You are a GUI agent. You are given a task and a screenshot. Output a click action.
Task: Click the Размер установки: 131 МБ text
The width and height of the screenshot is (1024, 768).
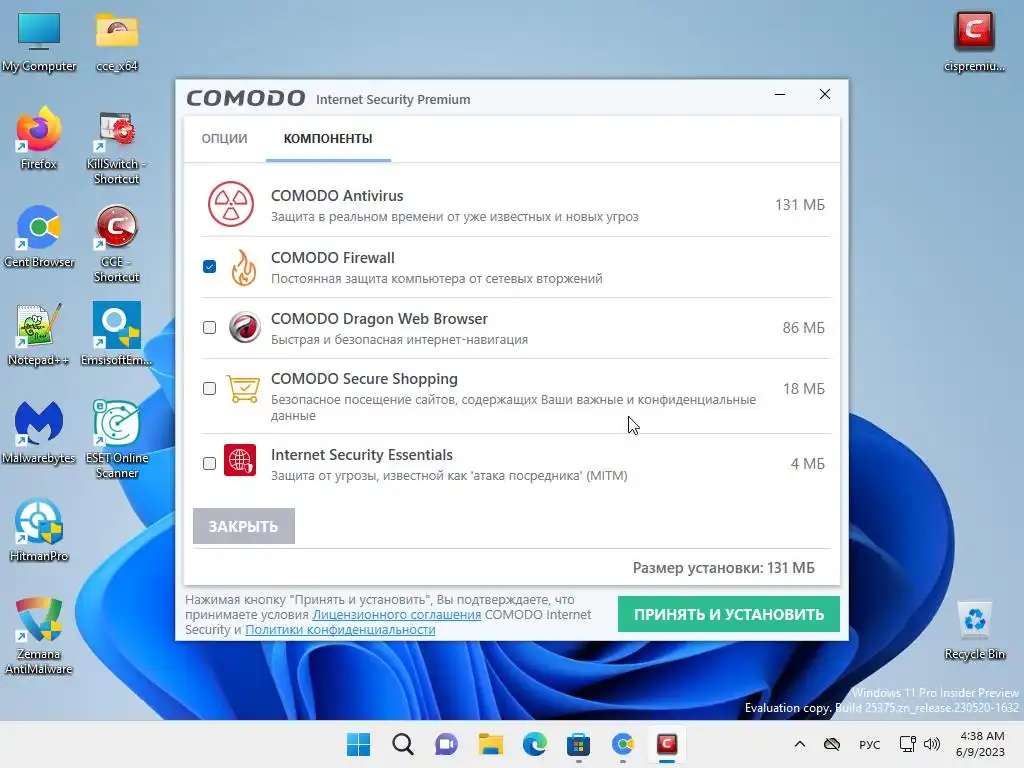pos(724,568)
